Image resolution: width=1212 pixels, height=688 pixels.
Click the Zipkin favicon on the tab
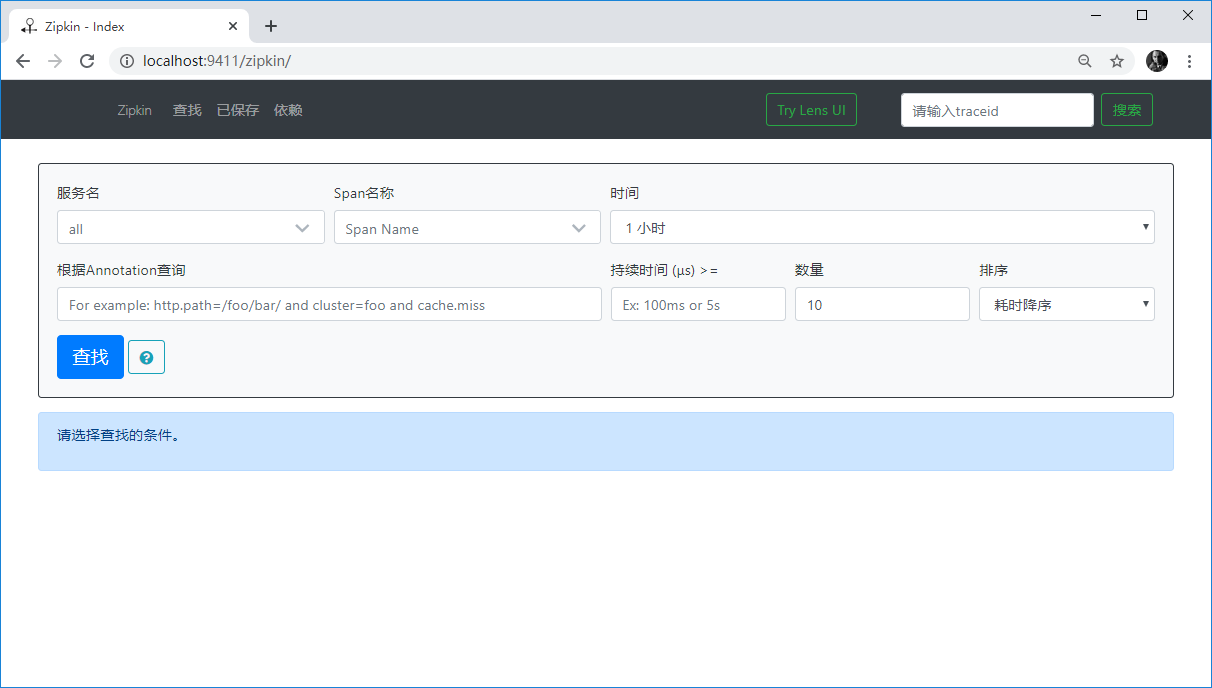click(28, 26)
